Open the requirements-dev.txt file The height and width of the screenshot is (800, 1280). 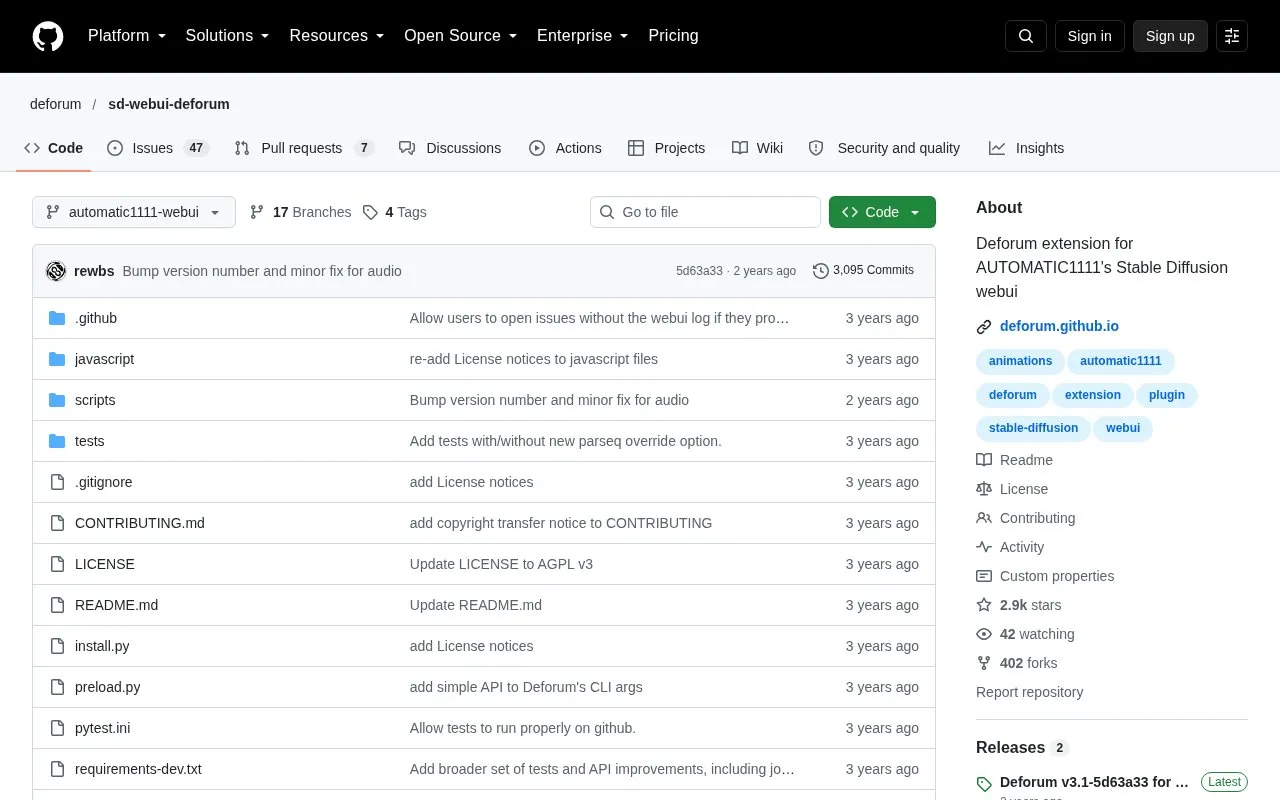point(138,769)
